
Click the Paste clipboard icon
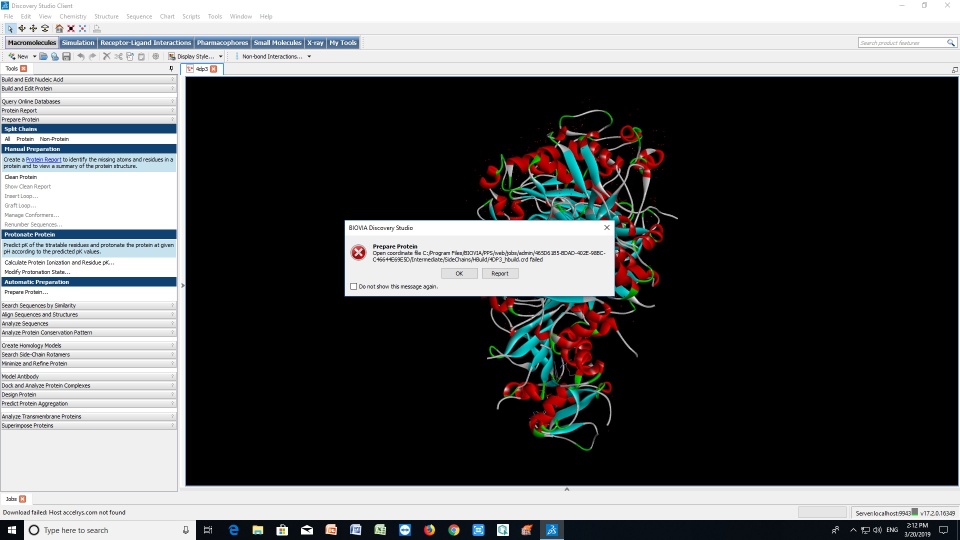coord(141,56)
